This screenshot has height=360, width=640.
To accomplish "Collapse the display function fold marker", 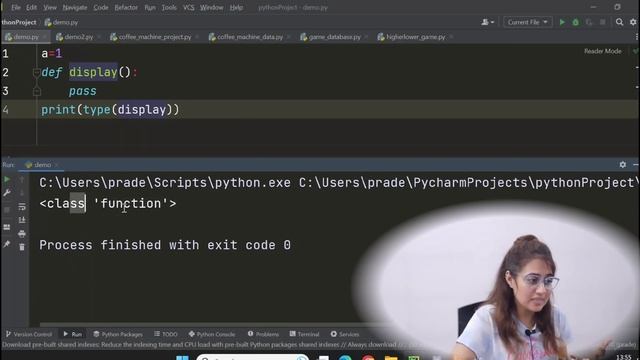I will pyautogui.click(x=36, y=73).
